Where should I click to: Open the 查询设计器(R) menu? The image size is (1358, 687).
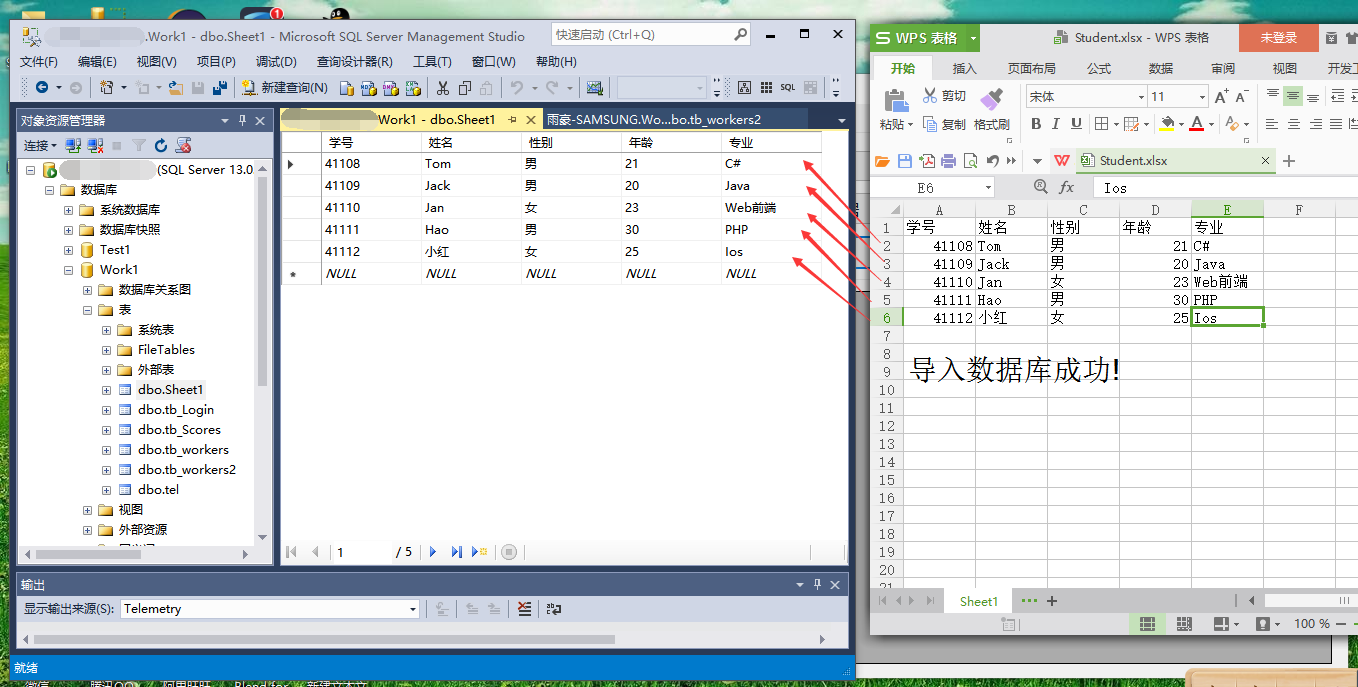click(x=355, y=62)
